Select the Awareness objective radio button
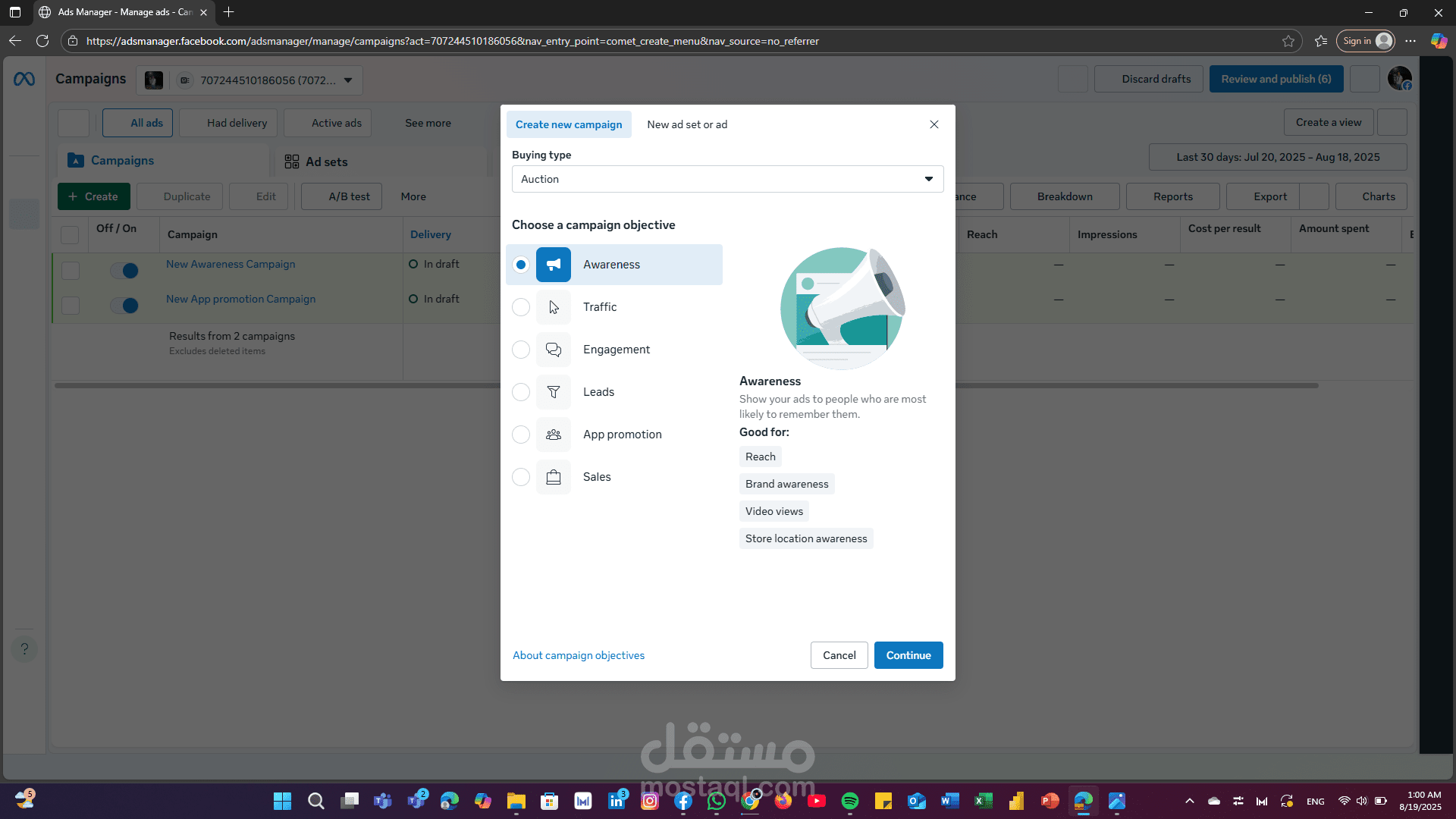The height and width of the screenshot is (819, 1456). coord(521,265)
